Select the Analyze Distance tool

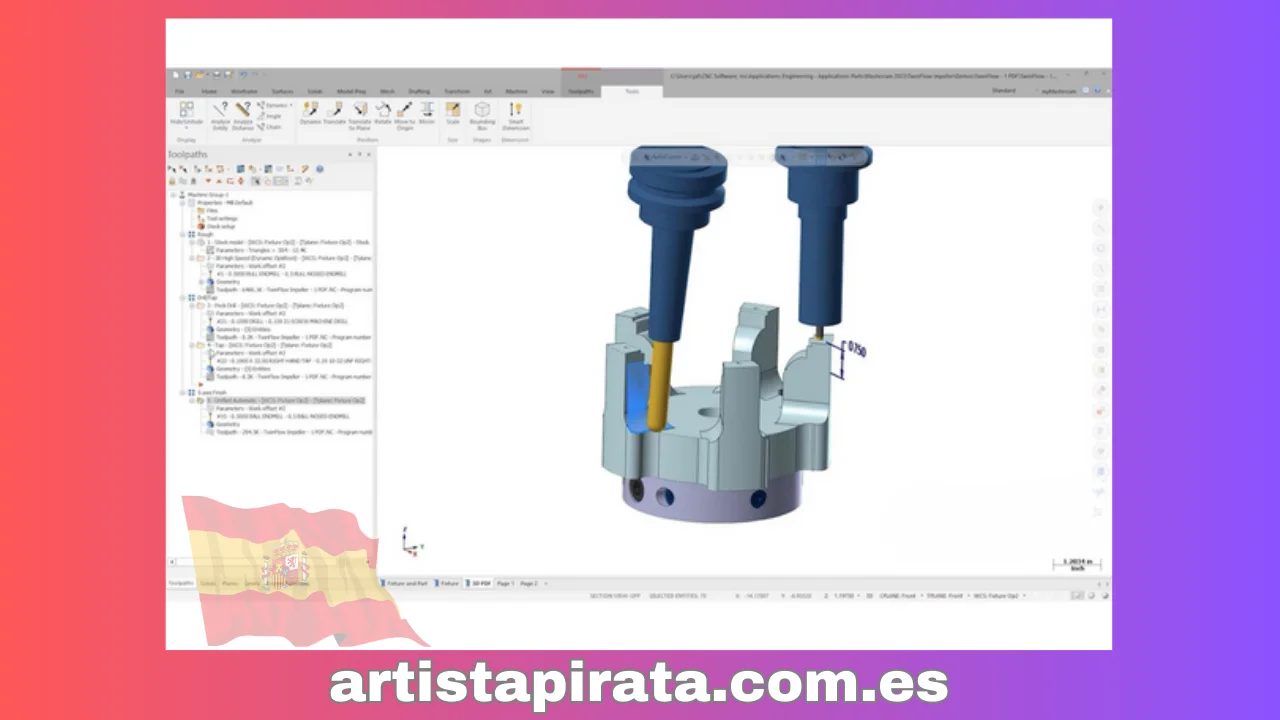click(242, 115)
